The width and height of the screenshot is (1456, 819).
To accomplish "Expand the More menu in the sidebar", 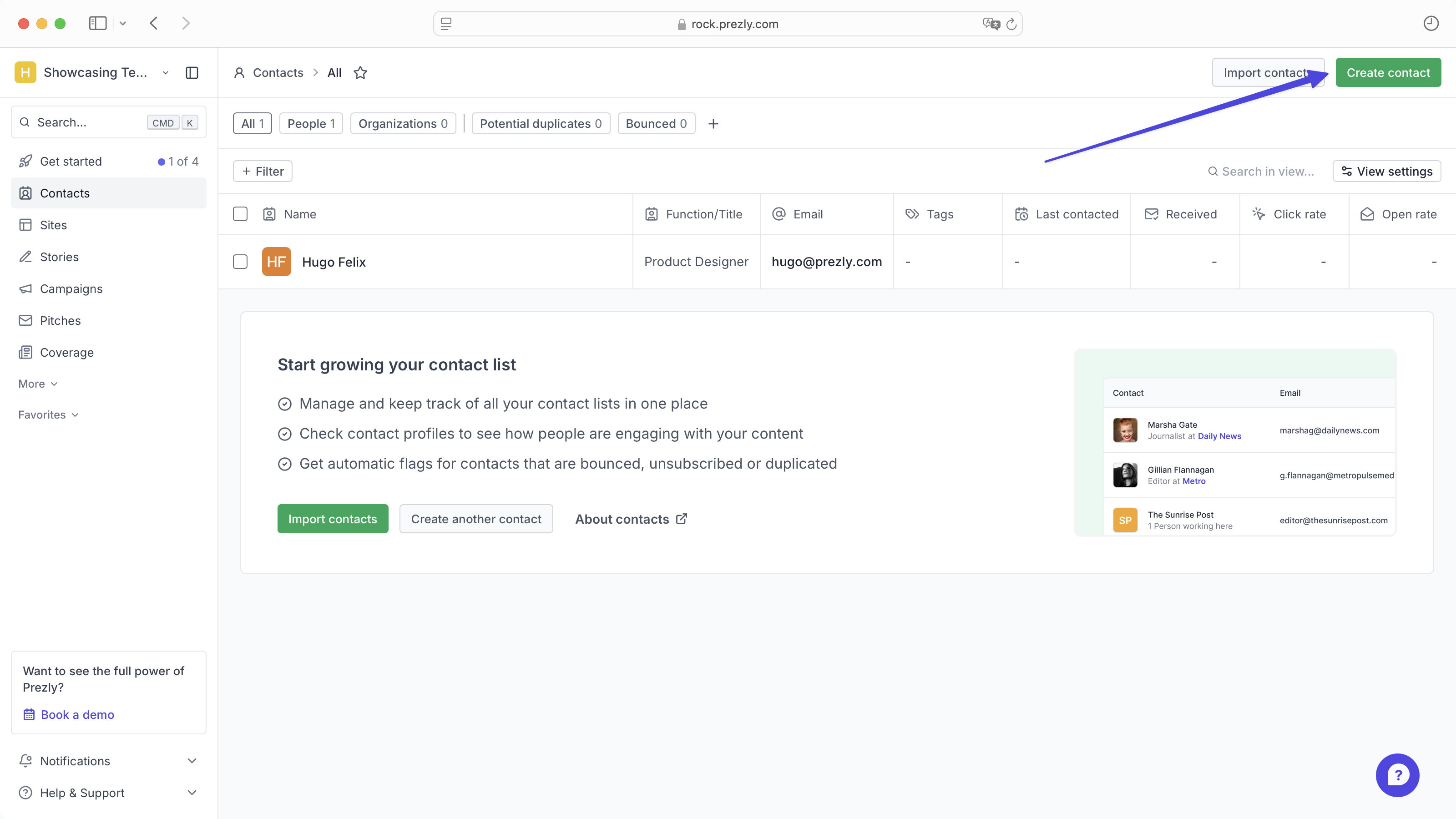I will 38,384.
